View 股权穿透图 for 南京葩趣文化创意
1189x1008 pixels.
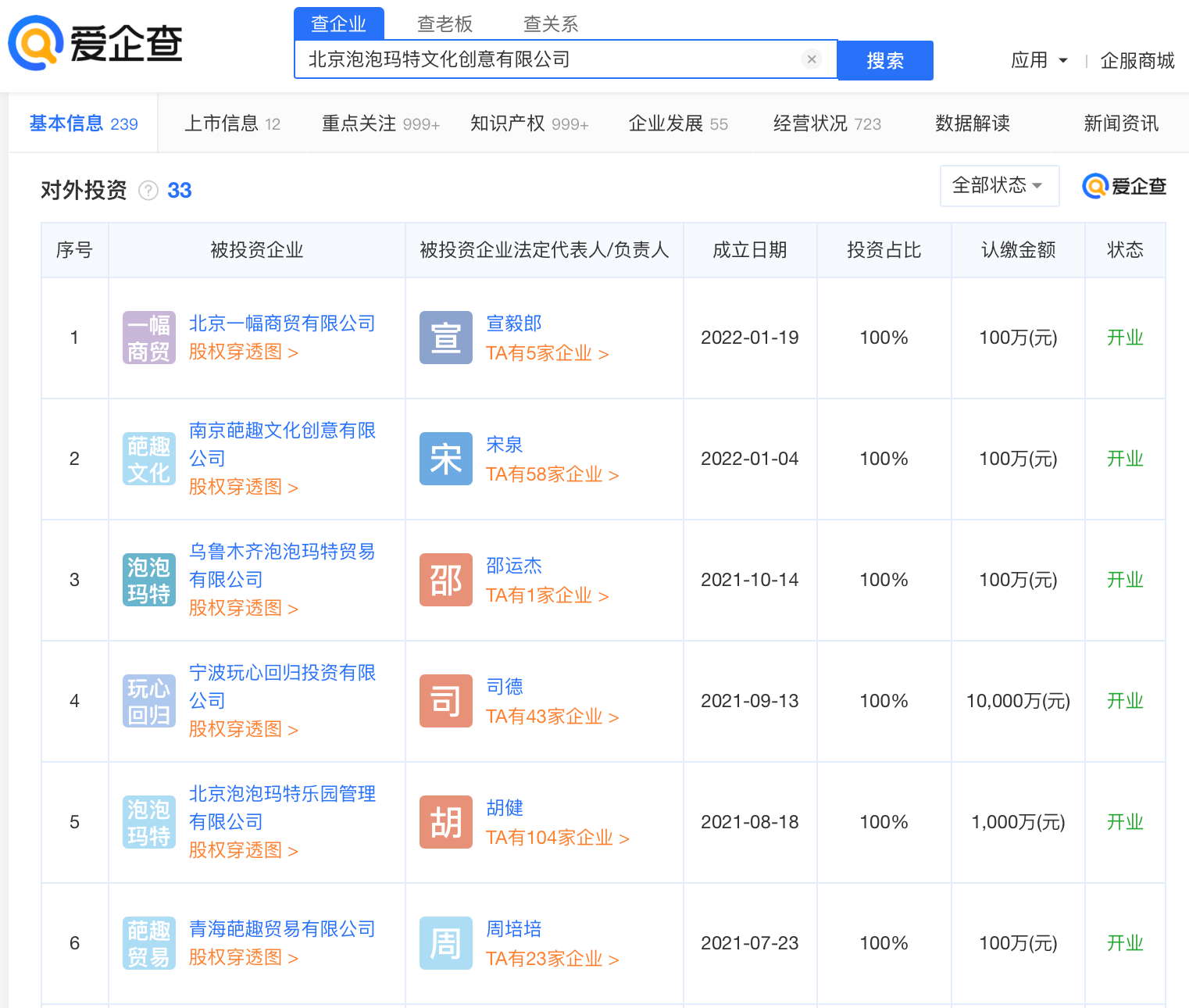244,488
